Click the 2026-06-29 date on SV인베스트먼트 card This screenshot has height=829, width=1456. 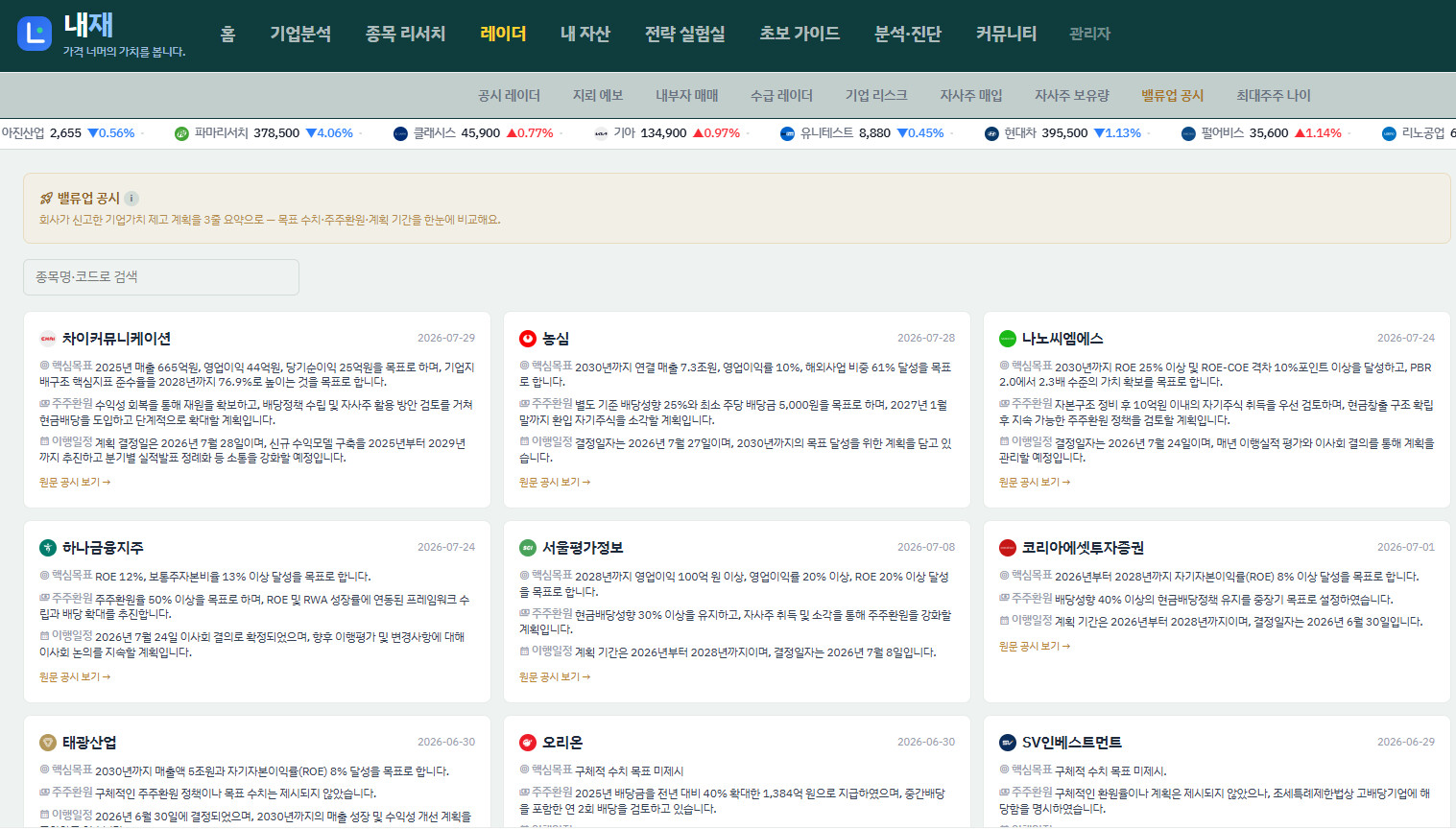(1406, 742)
